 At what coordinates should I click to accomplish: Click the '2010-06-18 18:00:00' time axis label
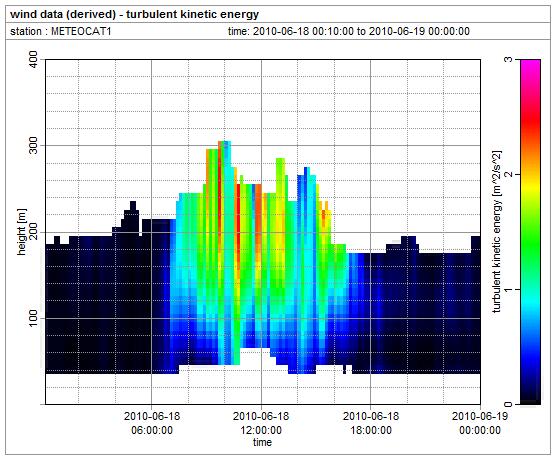[371, 423]
